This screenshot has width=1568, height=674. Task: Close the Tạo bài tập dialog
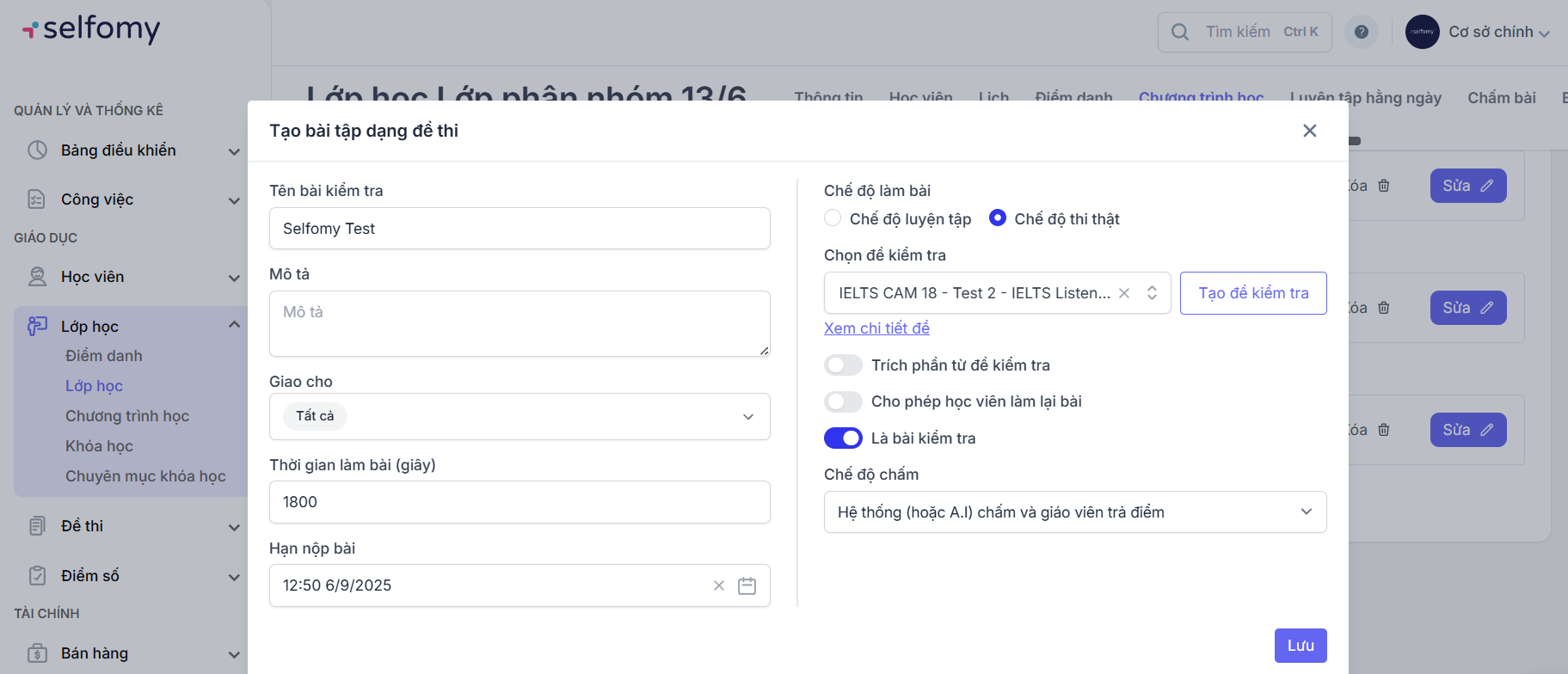click(x=1309, y=131)
